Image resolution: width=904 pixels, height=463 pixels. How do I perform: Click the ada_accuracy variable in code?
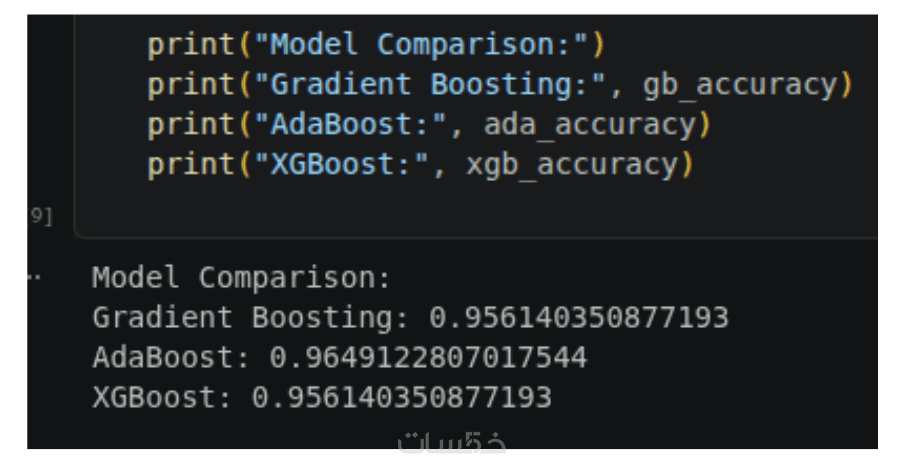(x=589, y=125)
